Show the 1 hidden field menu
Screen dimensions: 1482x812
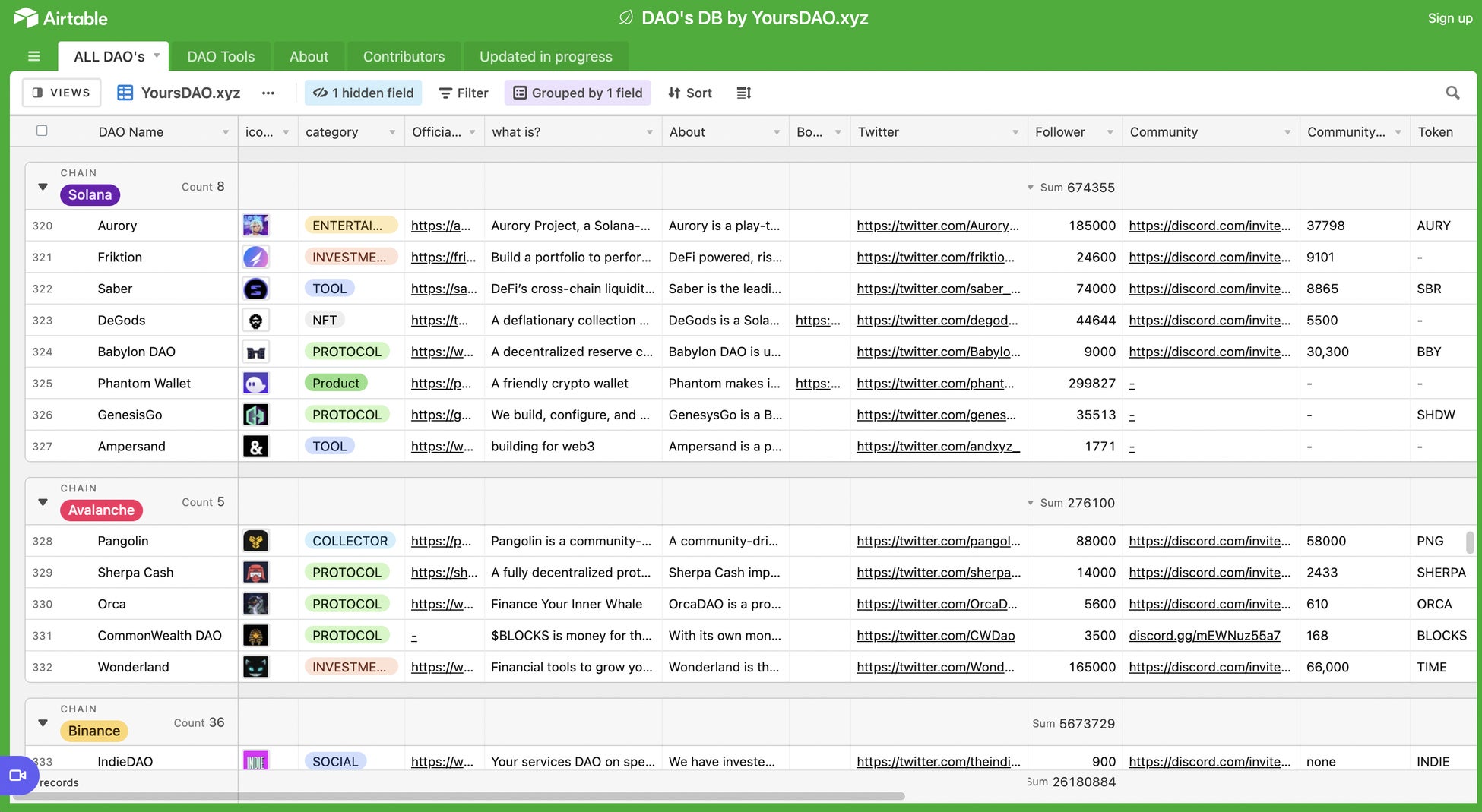[x=363, y=93]
